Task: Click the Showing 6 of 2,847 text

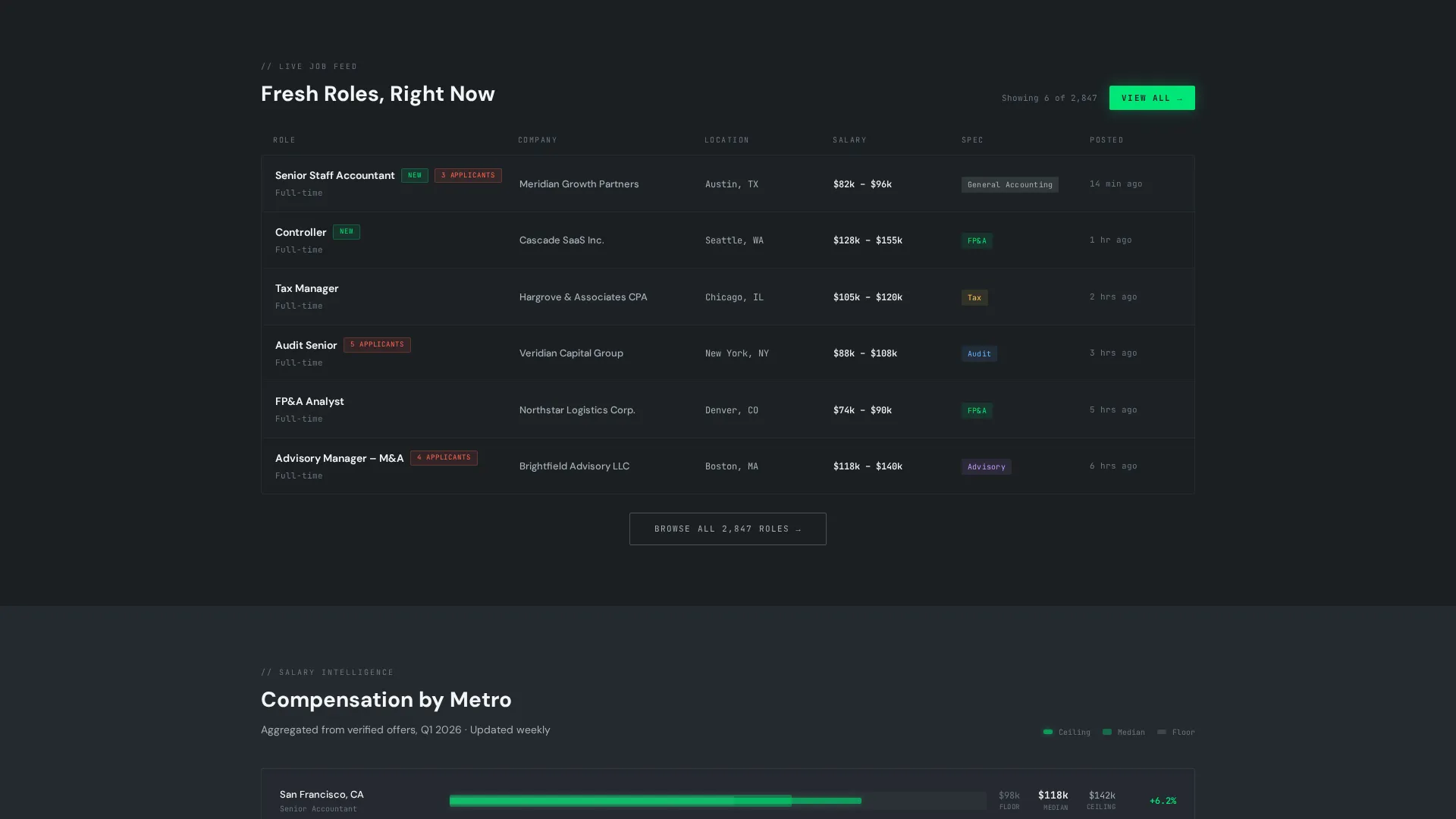Action: [1049, 98]
